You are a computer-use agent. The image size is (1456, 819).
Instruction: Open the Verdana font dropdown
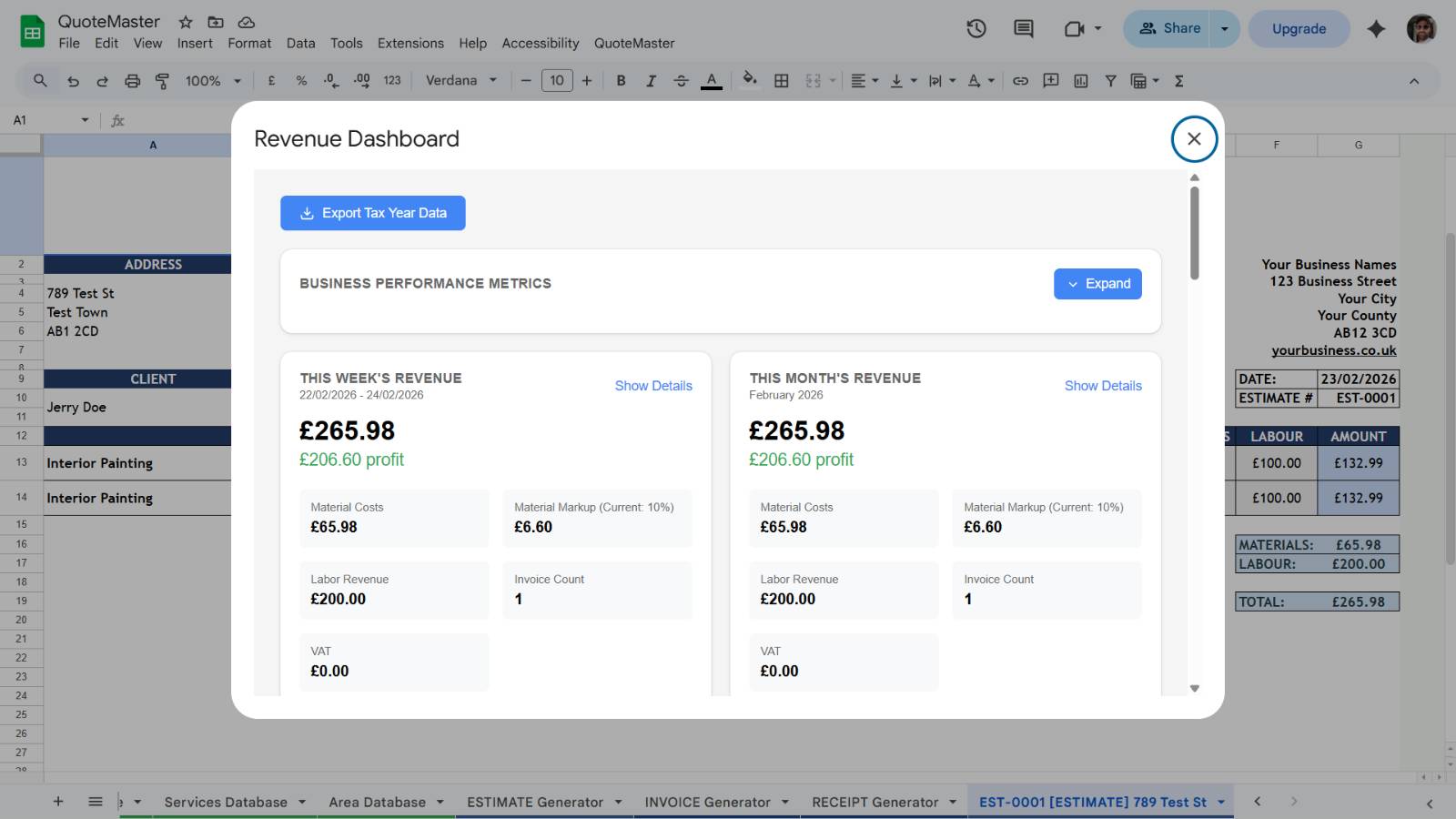point(460,80)
